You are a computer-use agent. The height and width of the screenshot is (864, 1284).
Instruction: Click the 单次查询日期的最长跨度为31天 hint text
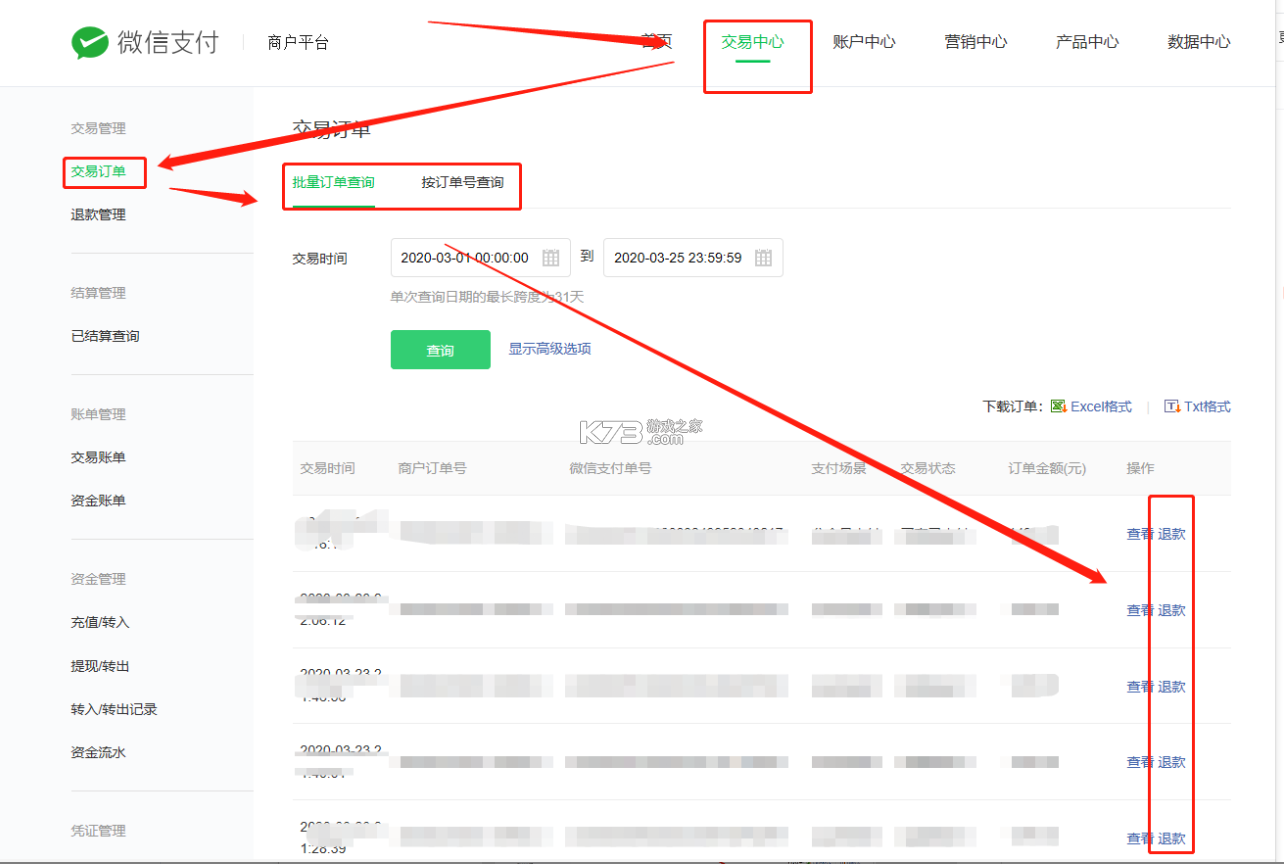[487, 297]
